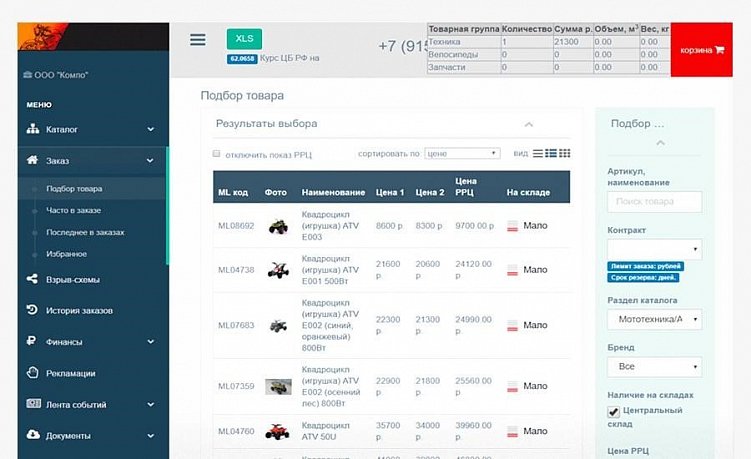Open the Контракт dropdown
This screenshot has height=459, width=751.
[654, 249]
